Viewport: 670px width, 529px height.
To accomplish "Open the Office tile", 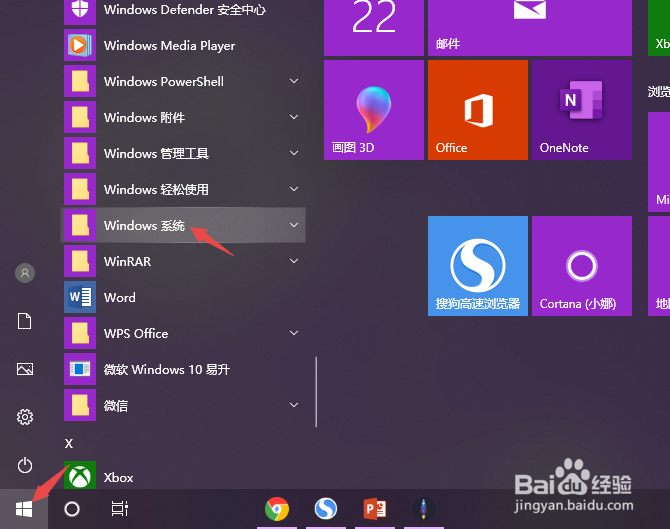I will click(x=478, y=110).
